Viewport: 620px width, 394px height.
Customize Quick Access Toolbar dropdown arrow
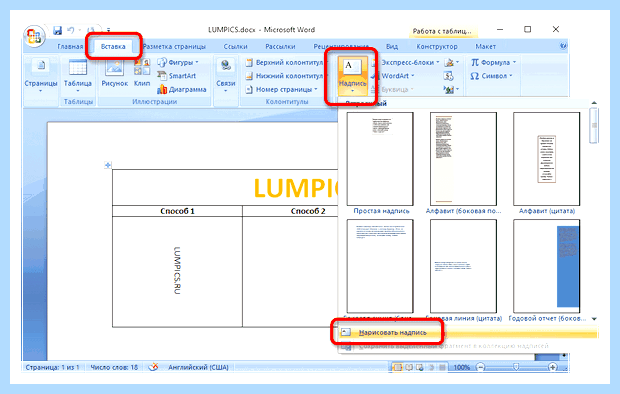(x=108, y=30)
